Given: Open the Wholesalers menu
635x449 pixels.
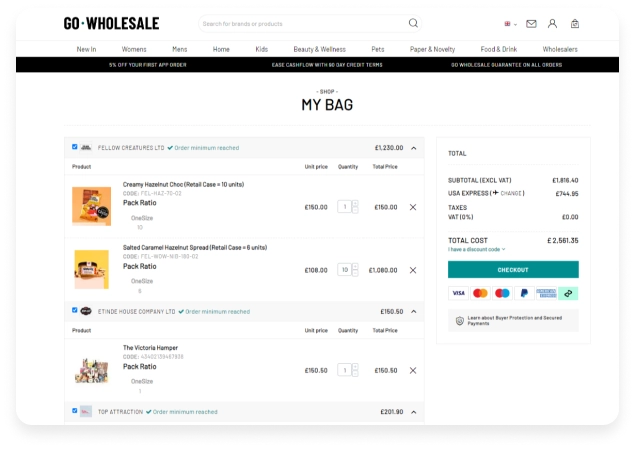Looking at the screenshot, I should [x=560, y=49].
